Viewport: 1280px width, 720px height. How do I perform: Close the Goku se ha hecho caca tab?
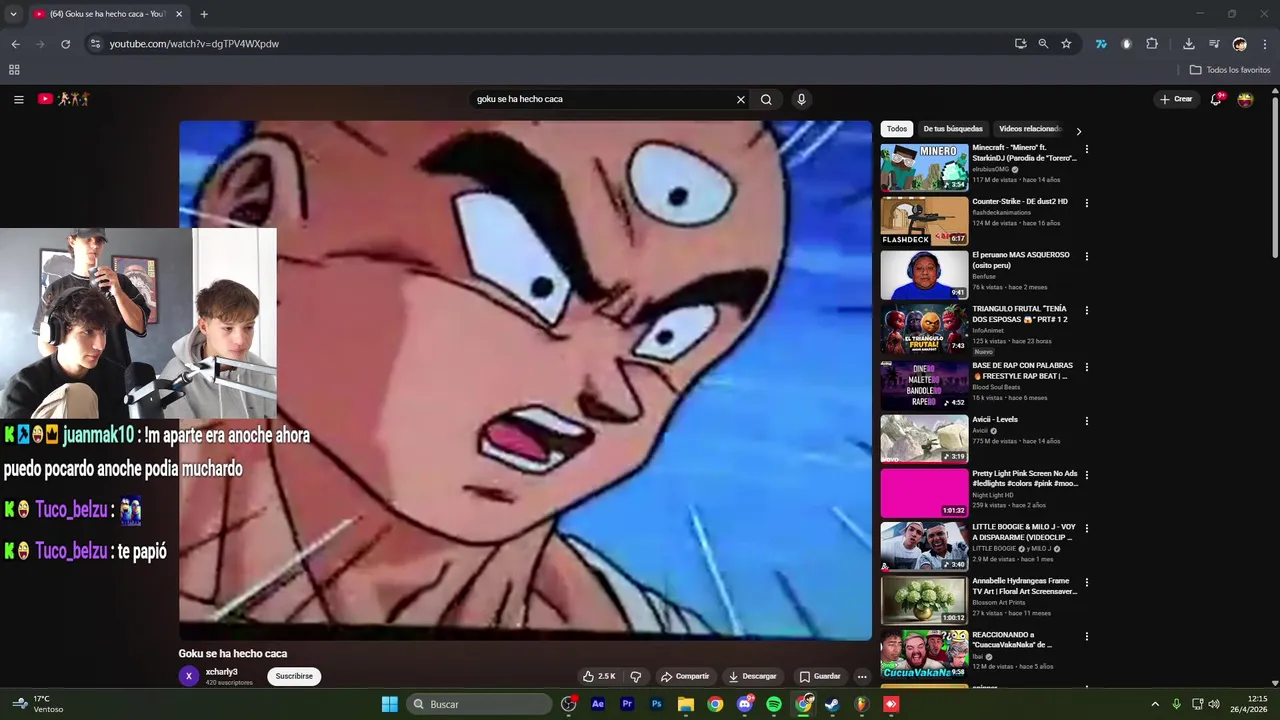click(x=179, y=14)
